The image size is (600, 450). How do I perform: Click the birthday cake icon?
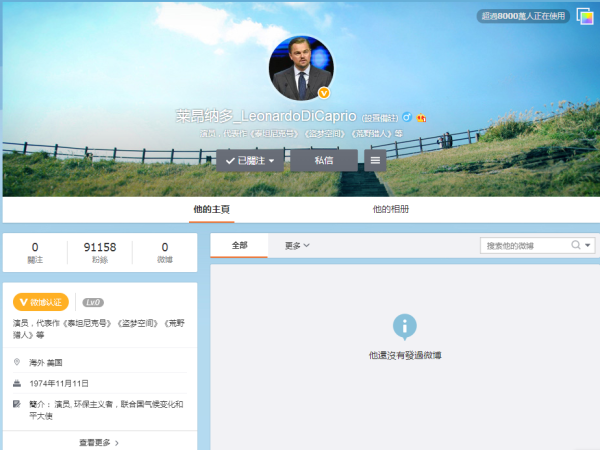coord(17,383)
